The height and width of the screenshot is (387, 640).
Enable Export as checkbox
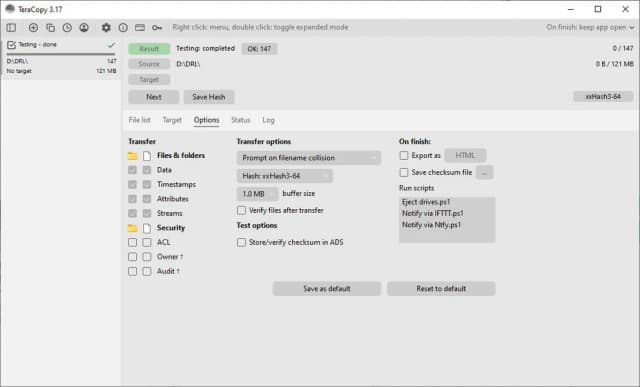tap(404, 156)
